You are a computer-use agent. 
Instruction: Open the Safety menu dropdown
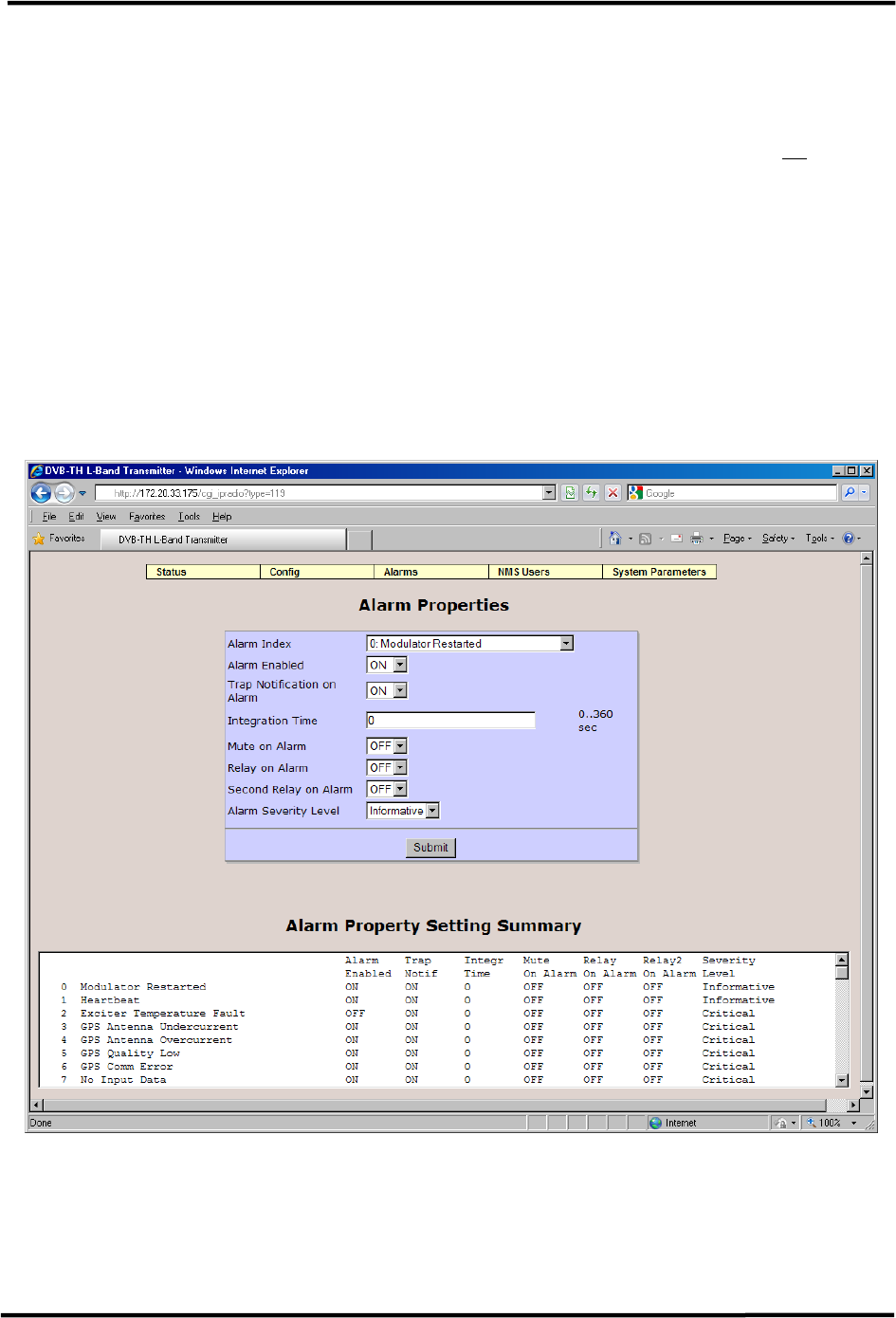778,539
